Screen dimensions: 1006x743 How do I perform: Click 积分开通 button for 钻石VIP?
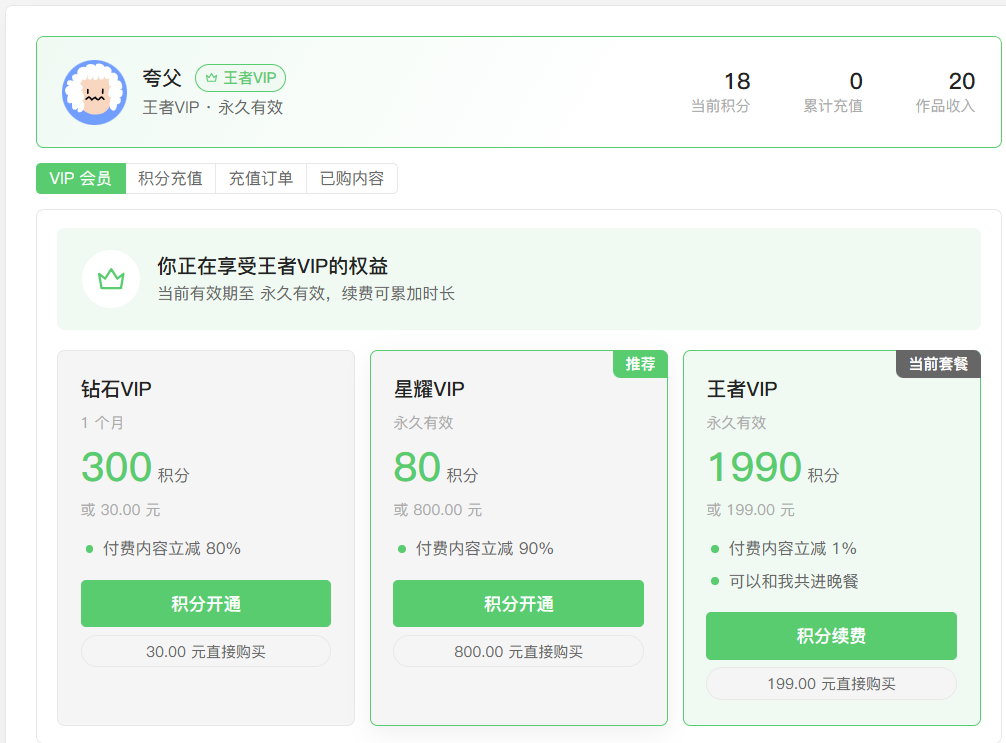tap(206, 604)
